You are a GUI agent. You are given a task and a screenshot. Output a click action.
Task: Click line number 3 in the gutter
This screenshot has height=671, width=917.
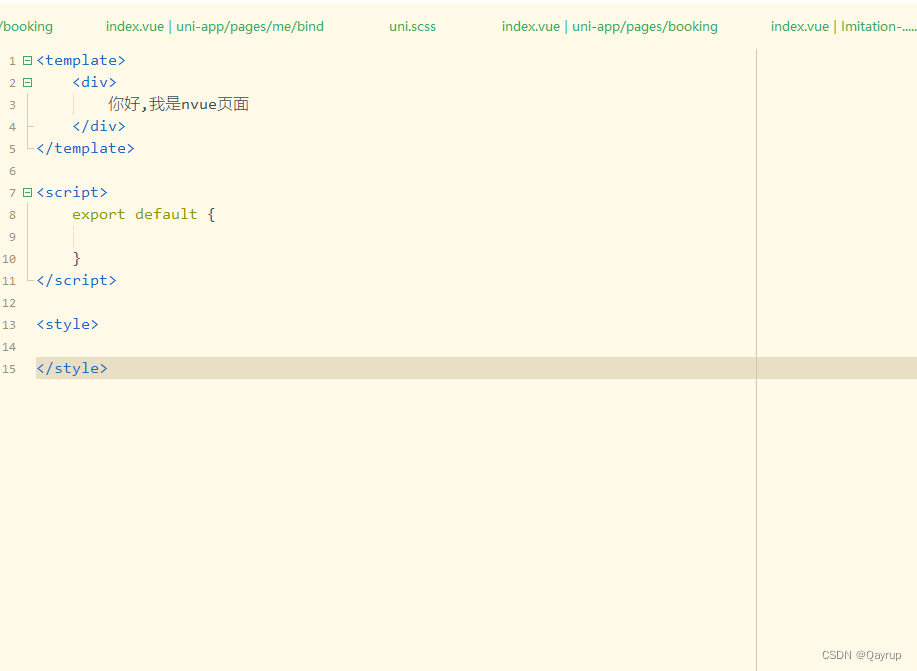[x=12, y=104]
